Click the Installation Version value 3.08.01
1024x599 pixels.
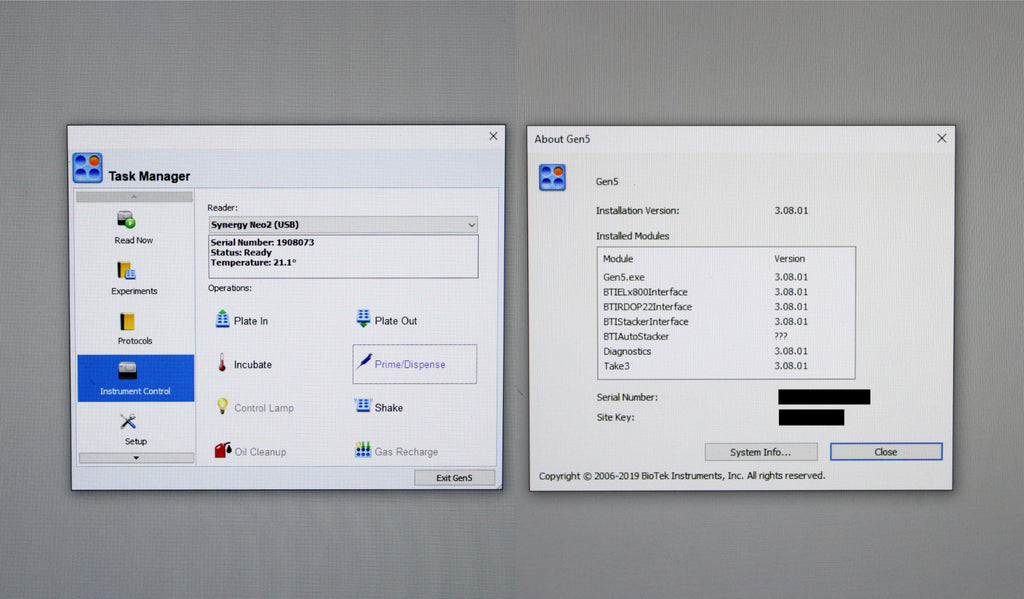791,210
